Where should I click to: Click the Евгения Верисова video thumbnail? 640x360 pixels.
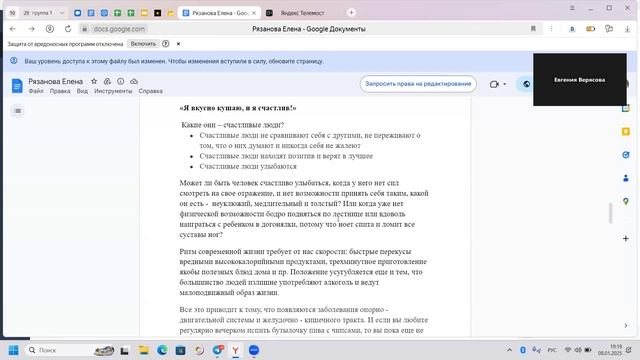580,80
